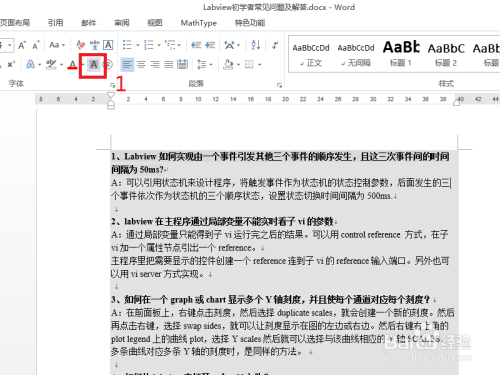500x375 pixels.
Task: Apply the 无间隔 style
Action: click(356, 54)
